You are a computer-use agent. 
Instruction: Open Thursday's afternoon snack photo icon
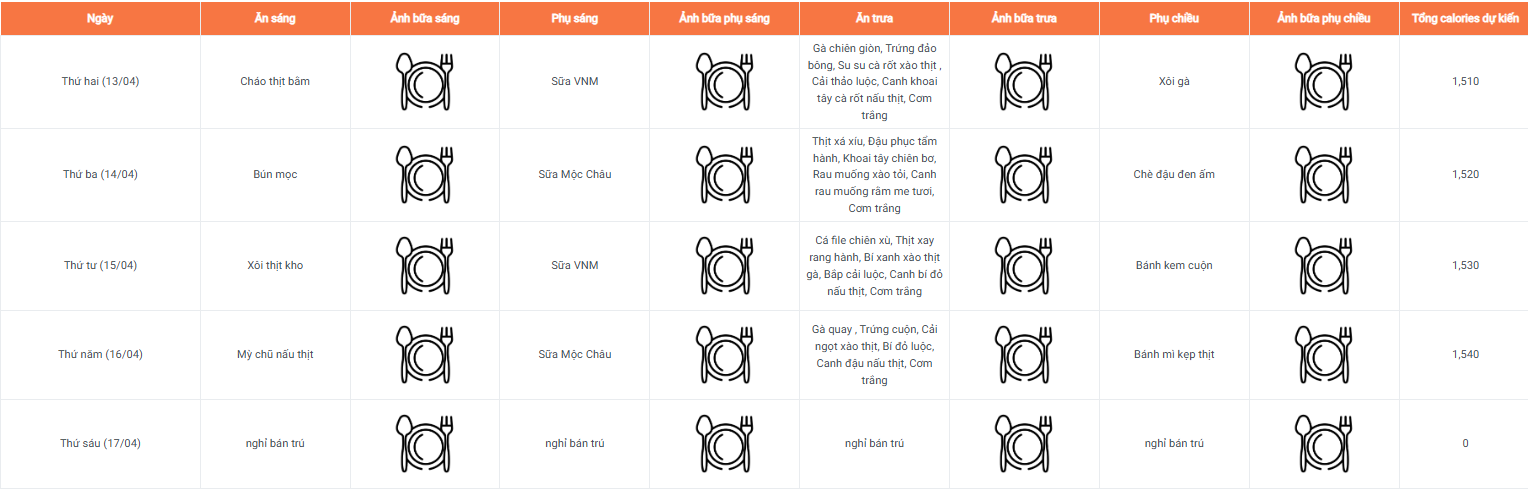click(x=1324, y=355)
